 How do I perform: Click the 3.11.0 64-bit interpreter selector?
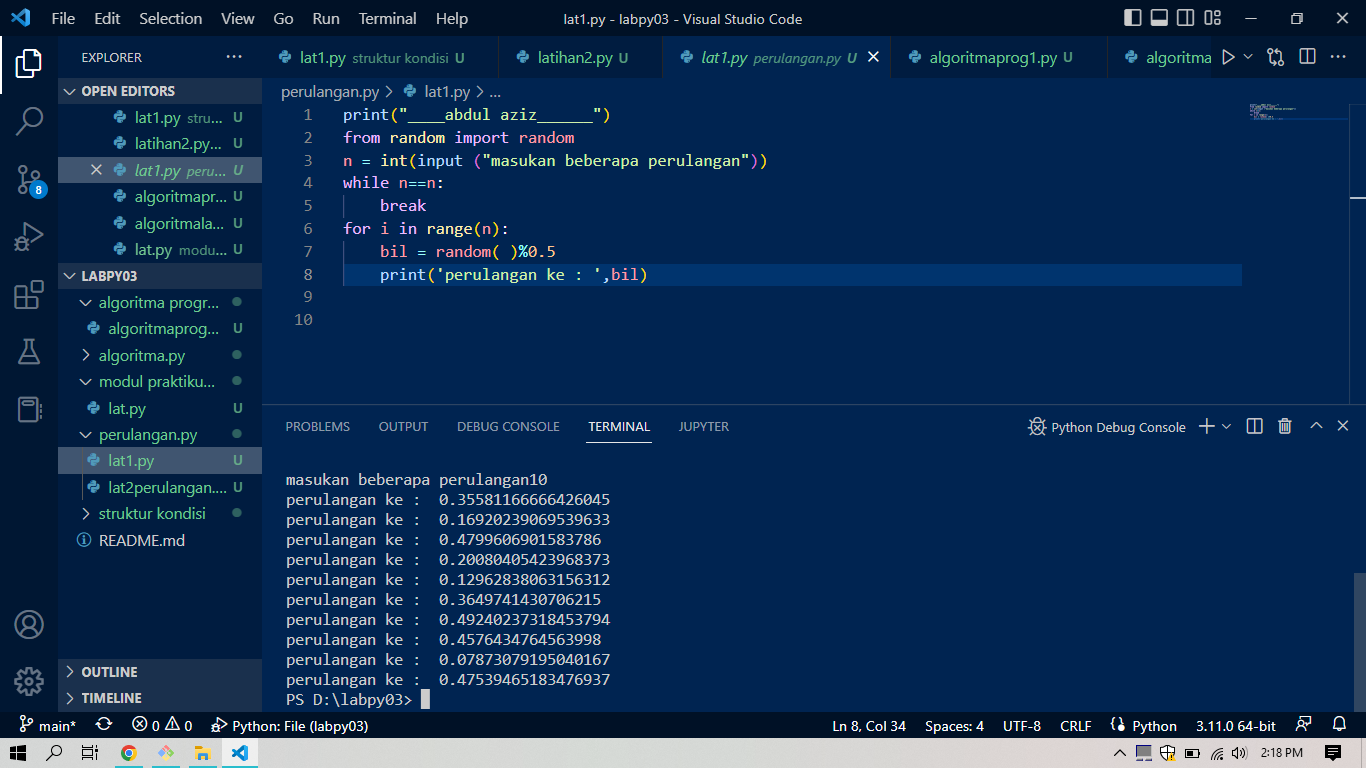(1236, 726)
